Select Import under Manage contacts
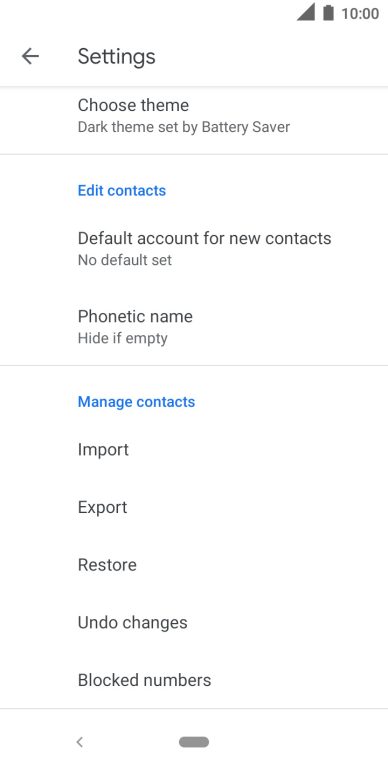 click(x=194, y=449)
